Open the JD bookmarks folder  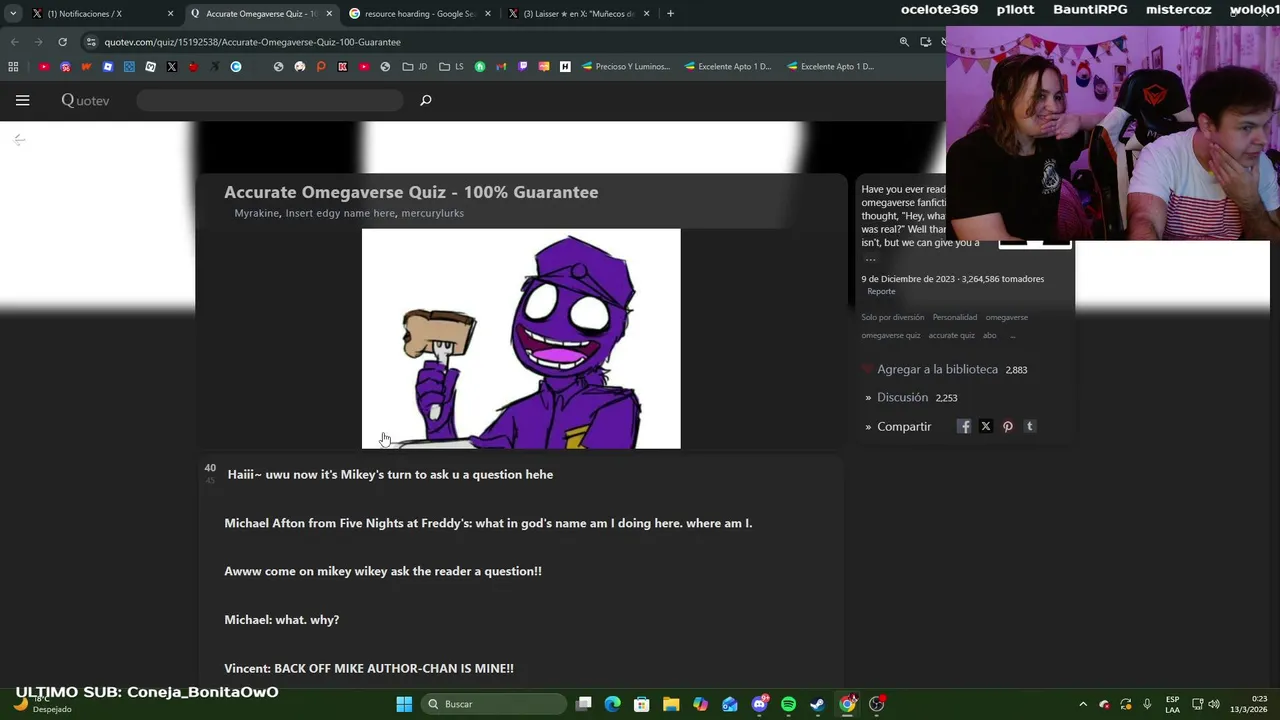[x=415, y=67]
